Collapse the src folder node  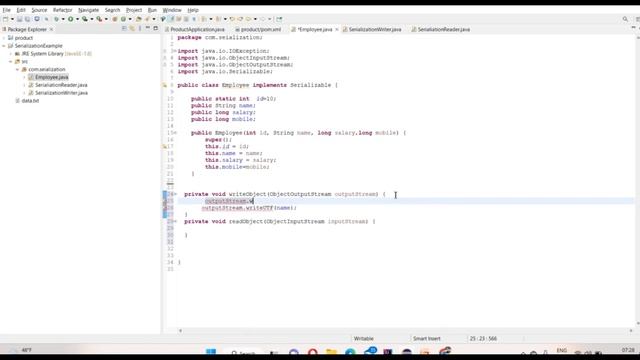pyautogui.click(x=11, y=61)
